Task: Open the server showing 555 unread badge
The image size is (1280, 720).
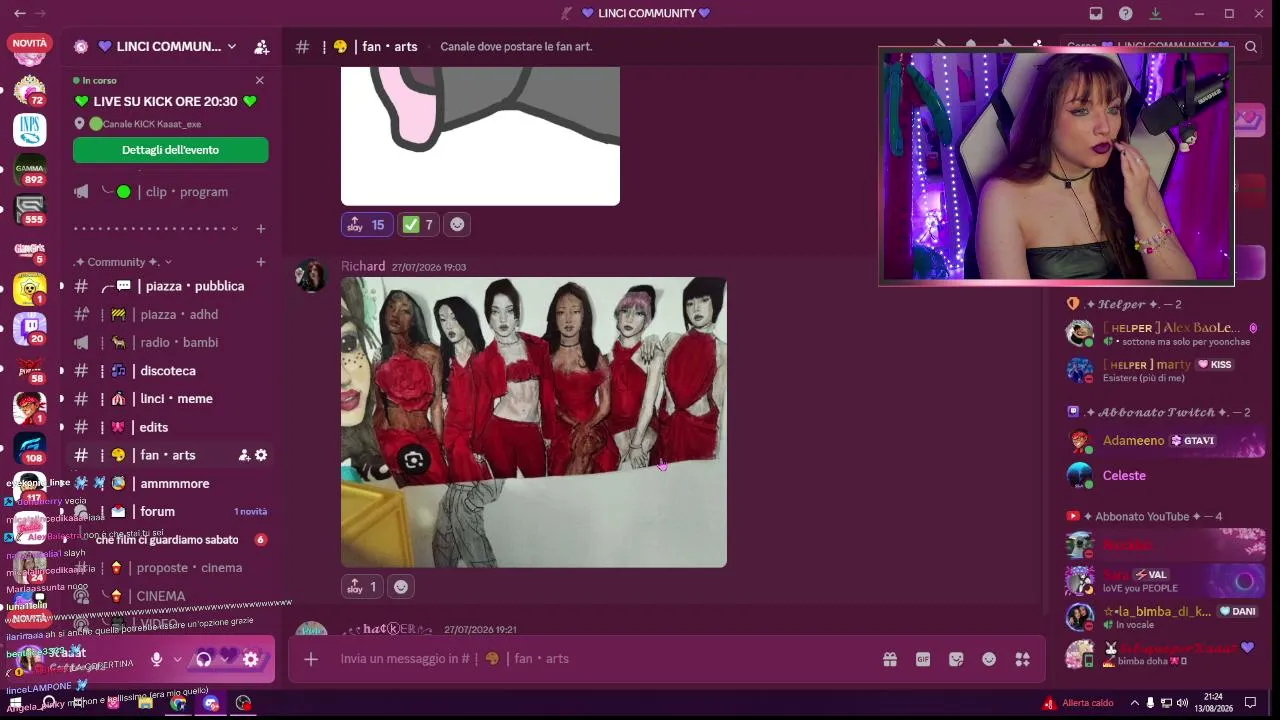Action: point(30,211)
